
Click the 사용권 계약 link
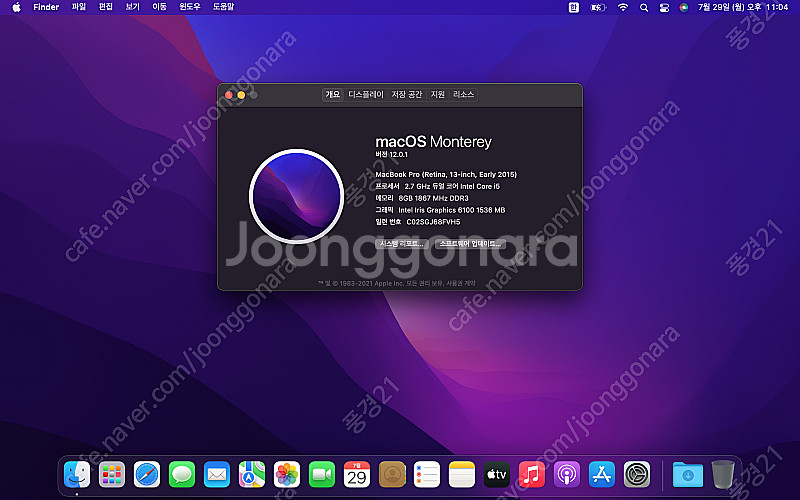click(461, 283)
